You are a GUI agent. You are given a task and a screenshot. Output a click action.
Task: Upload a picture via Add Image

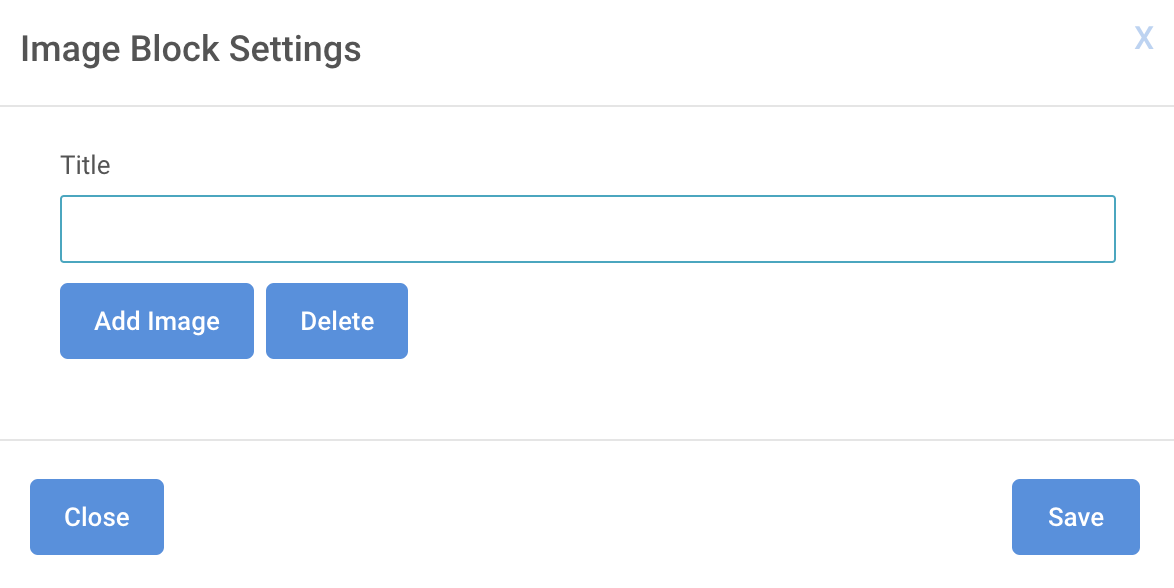point(157,321)
